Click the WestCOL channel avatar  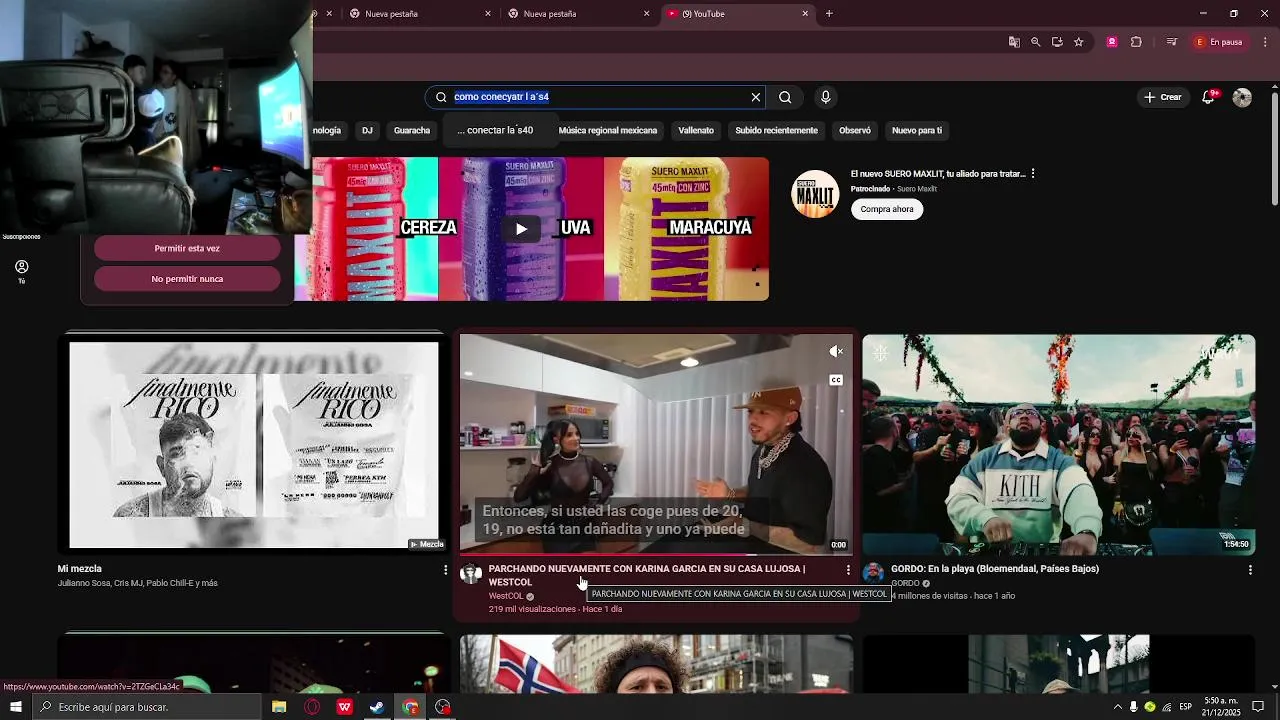(470, 573)
